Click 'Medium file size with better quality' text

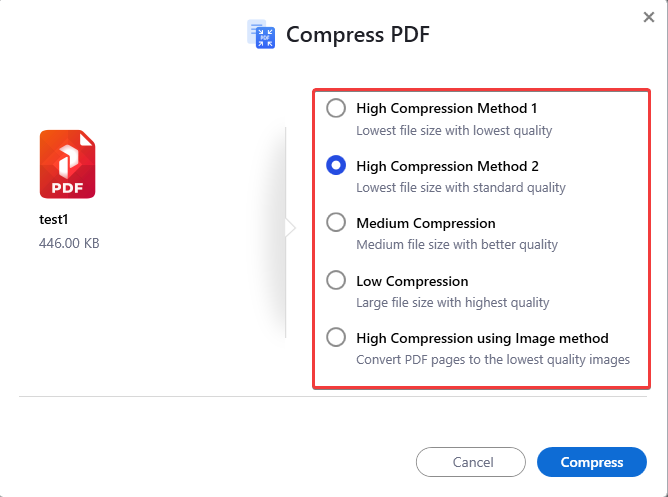point(457,244)
